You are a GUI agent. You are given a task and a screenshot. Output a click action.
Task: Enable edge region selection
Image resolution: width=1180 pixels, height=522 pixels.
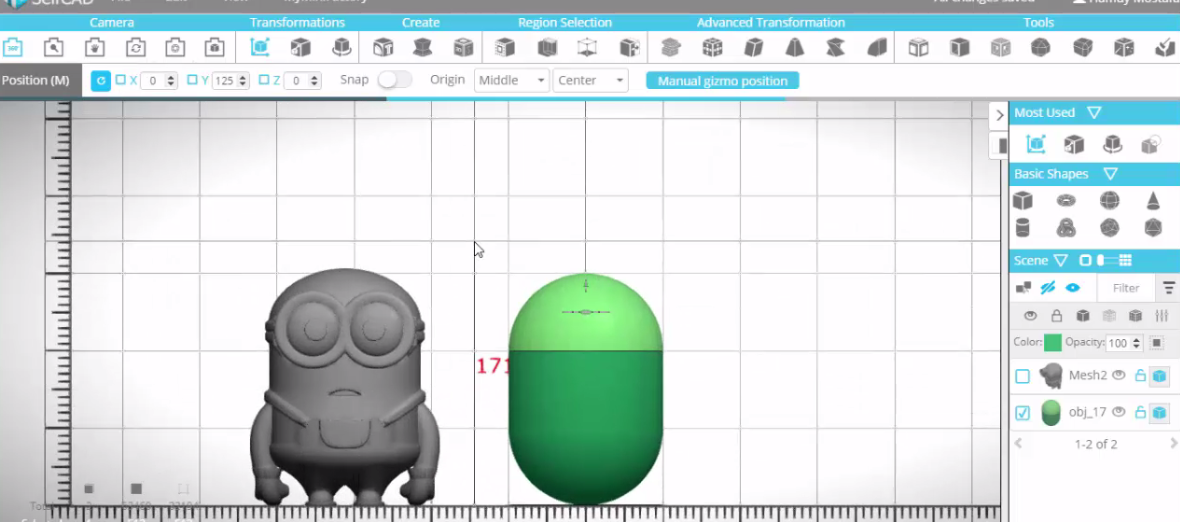click(x=547, y=47)
